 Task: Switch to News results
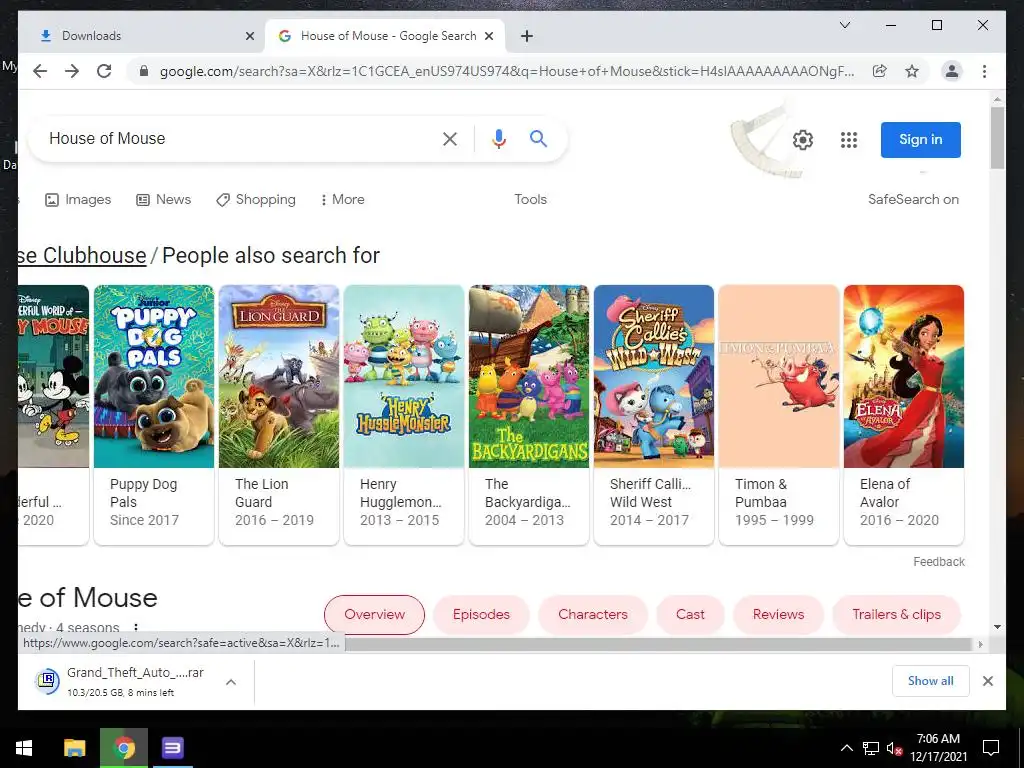(x=163, y=200)
